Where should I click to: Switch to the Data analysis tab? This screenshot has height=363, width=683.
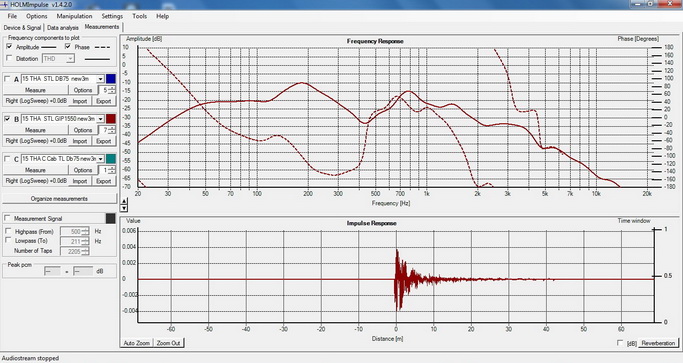point(63,27)
